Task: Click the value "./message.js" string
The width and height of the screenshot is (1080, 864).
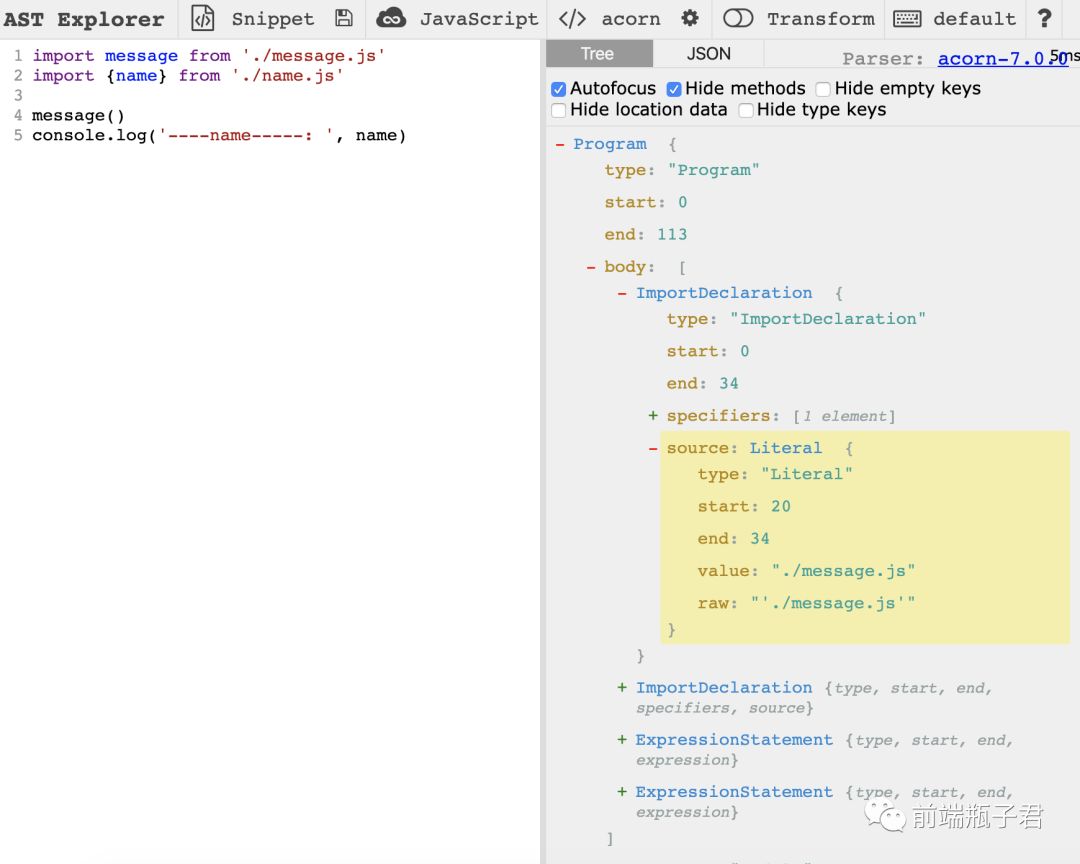Action: pos(844,570)
